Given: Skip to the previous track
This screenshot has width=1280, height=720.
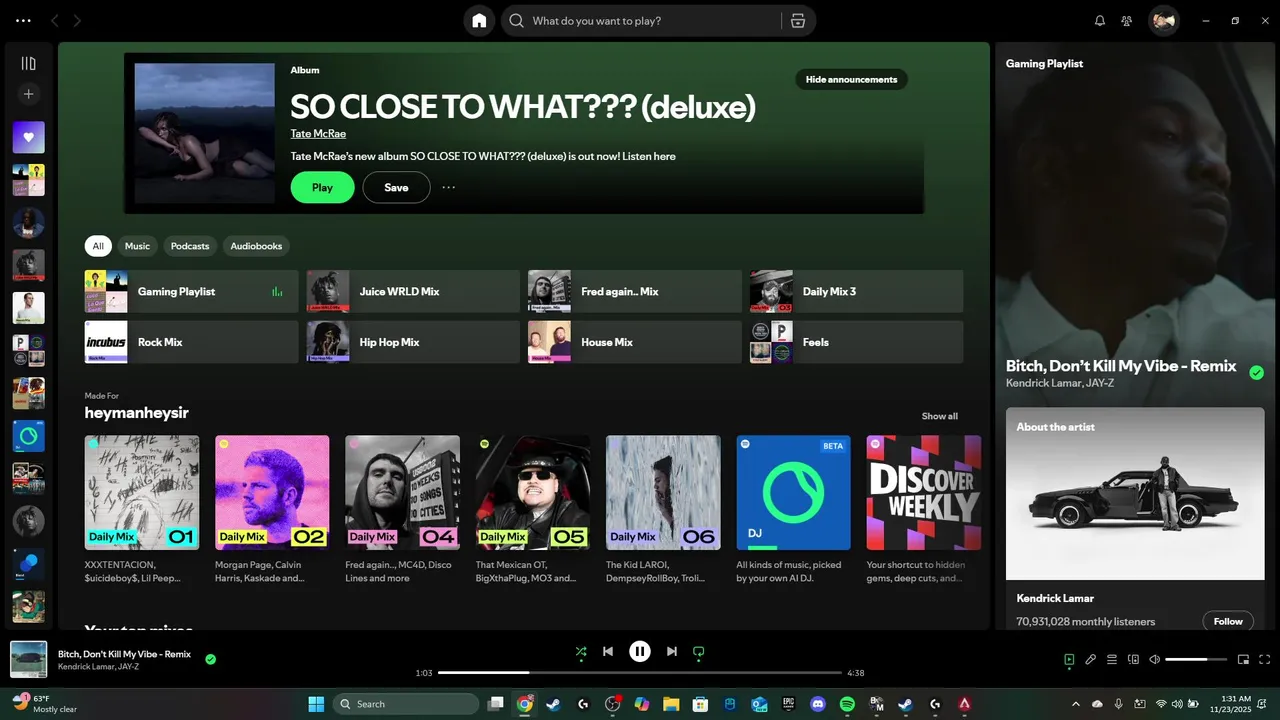Looking at the screenshot, I should [608, 652].
